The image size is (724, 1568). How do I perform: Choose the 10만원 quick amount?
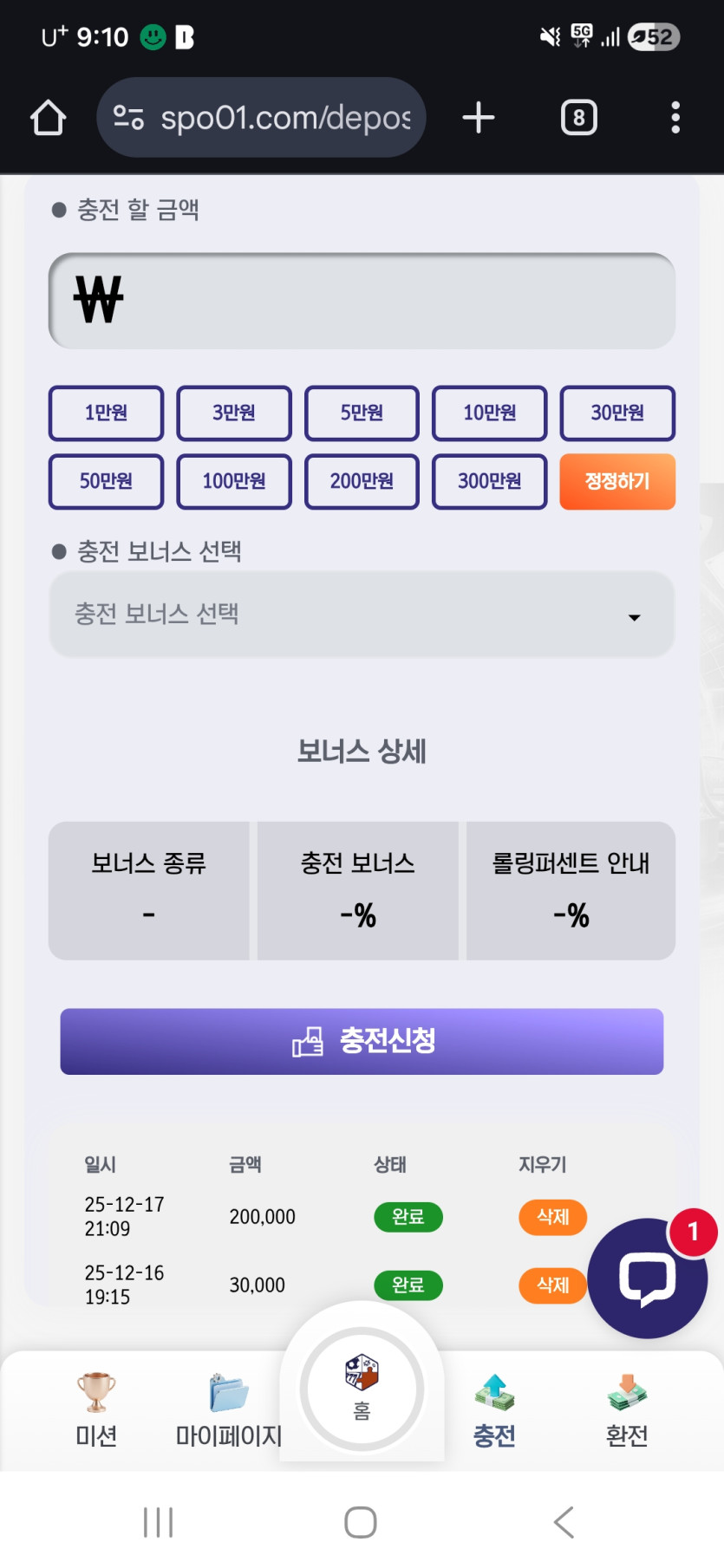(x=490, y=413)
